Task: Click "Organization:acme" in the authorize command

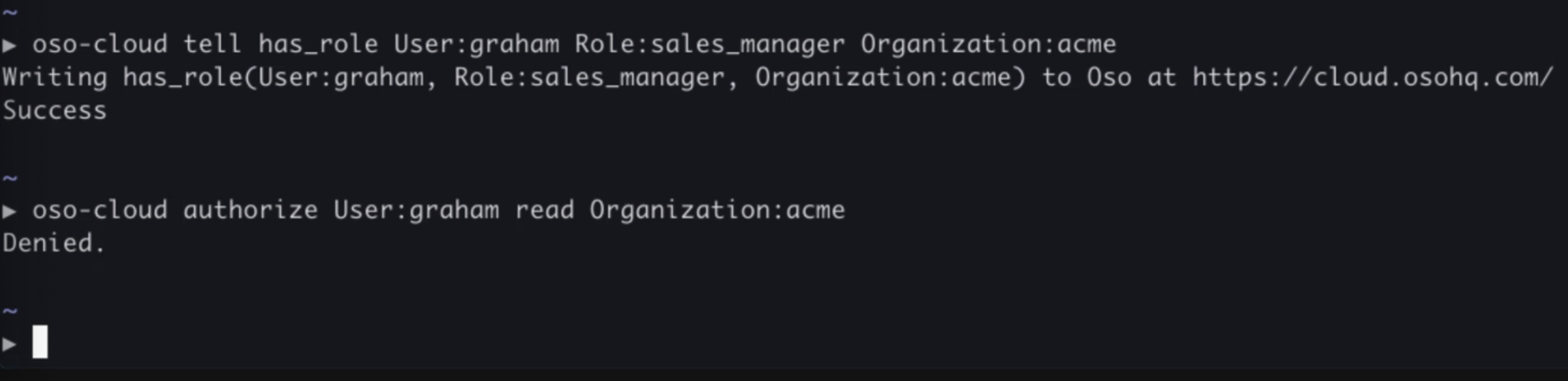Action: coord(717,210)
